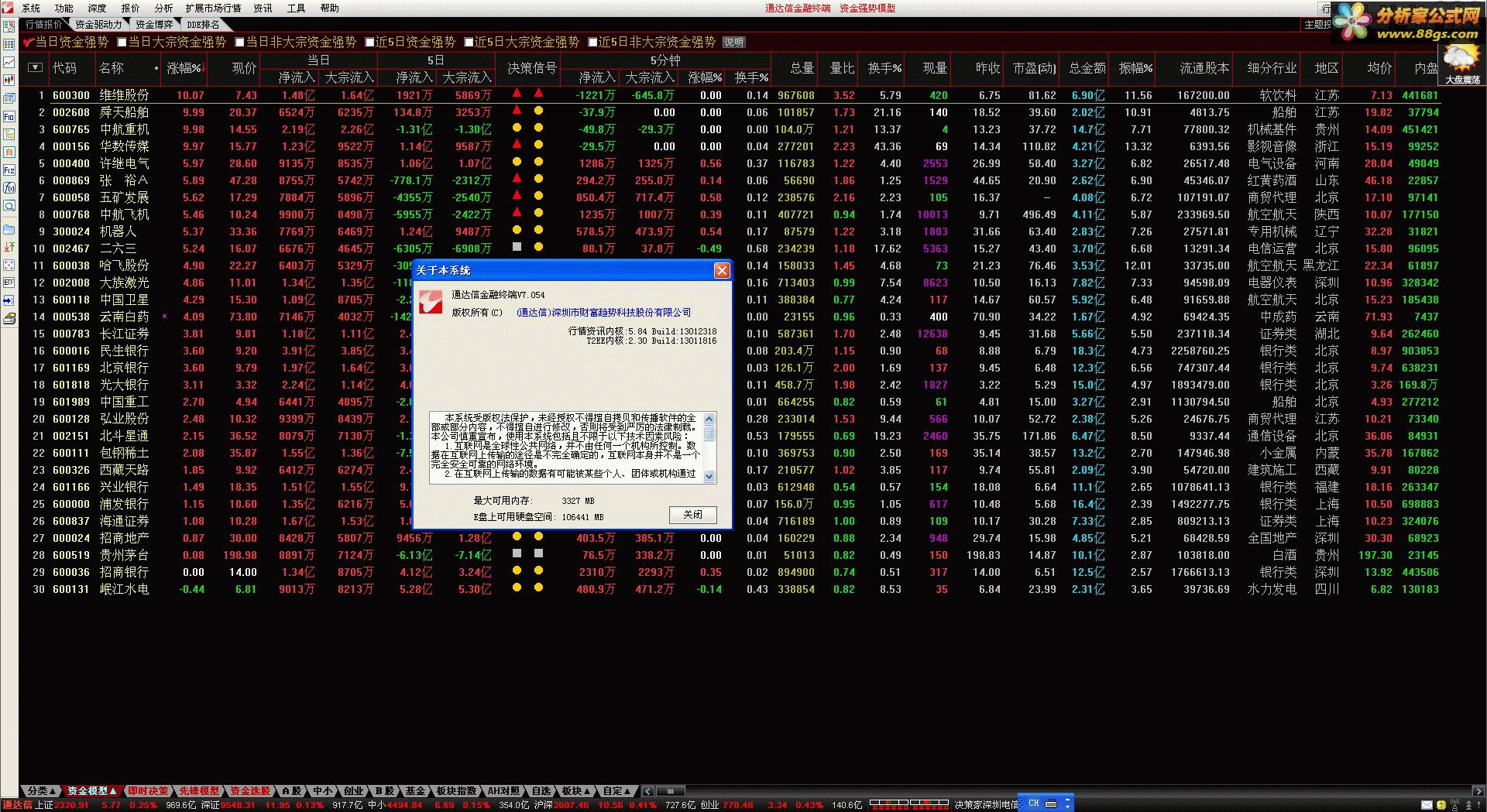The image size is (1487, 812).
Task: Click the app logo in the about dialog
Action: (x=430, y=303)
